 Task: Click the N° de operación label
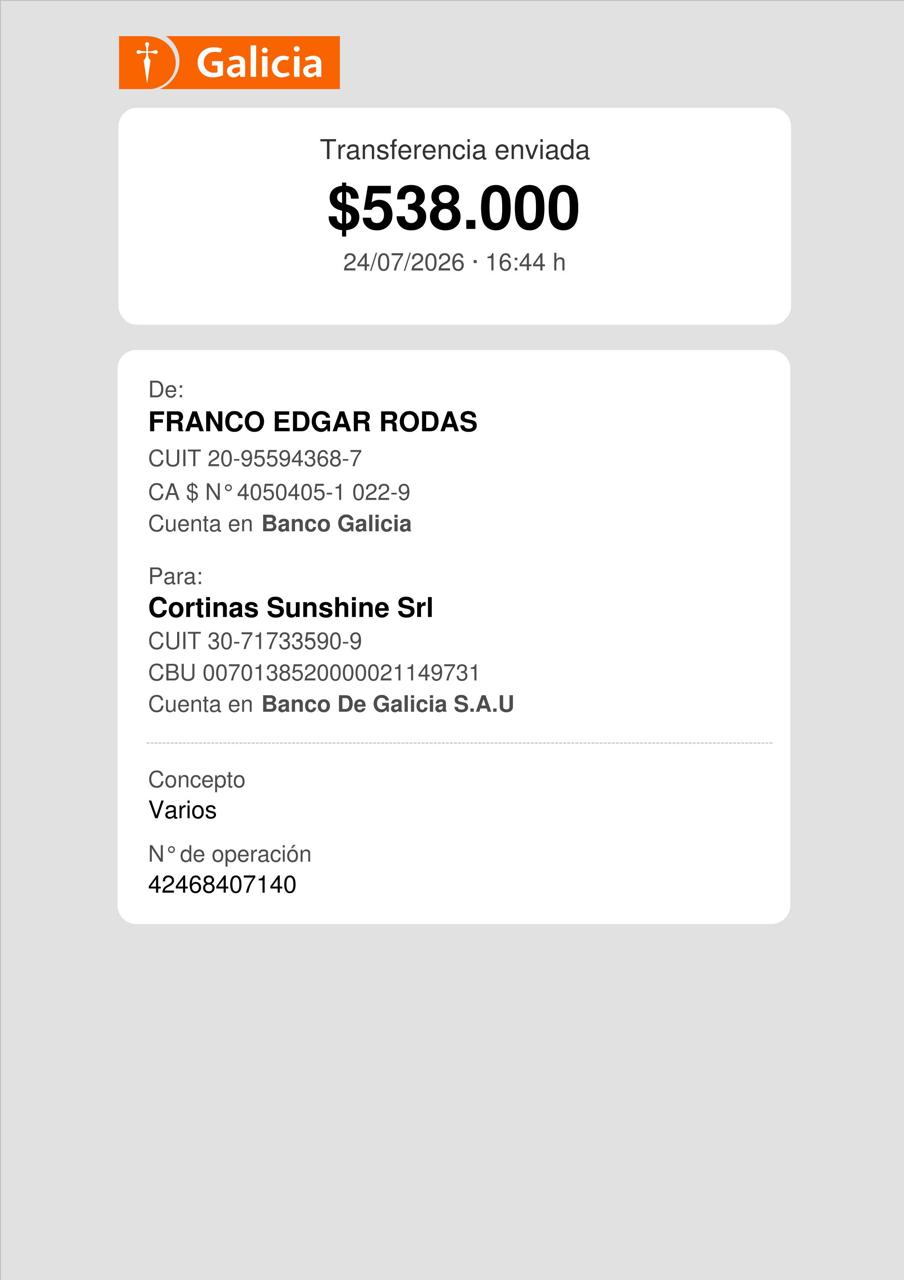230,854
